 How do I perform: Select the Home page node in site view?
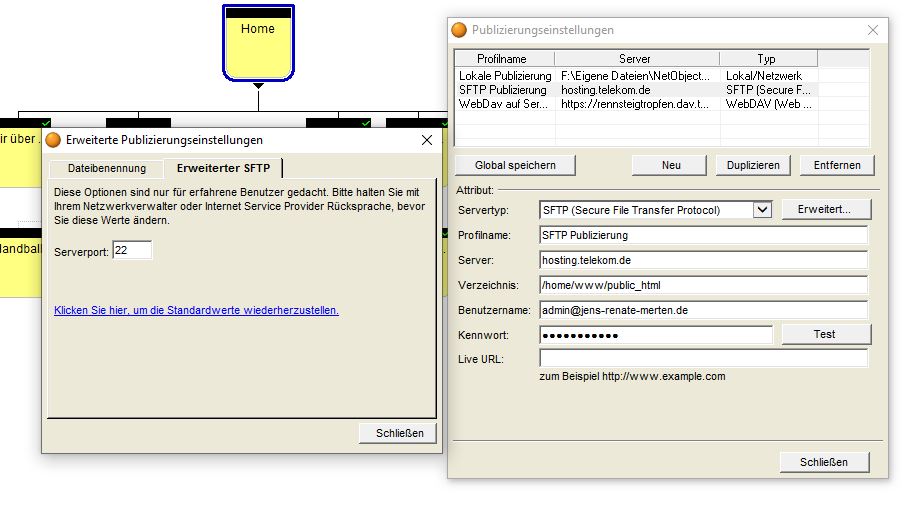pyautogui.click(x=259, y=42)
